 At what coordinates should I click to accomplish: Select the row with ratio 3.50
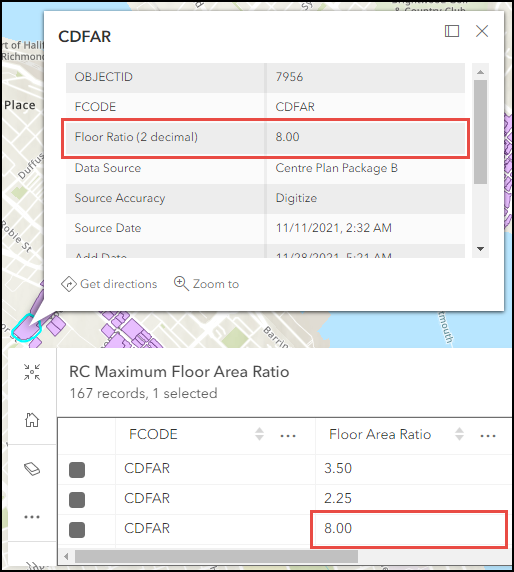(x=77, y=469)
